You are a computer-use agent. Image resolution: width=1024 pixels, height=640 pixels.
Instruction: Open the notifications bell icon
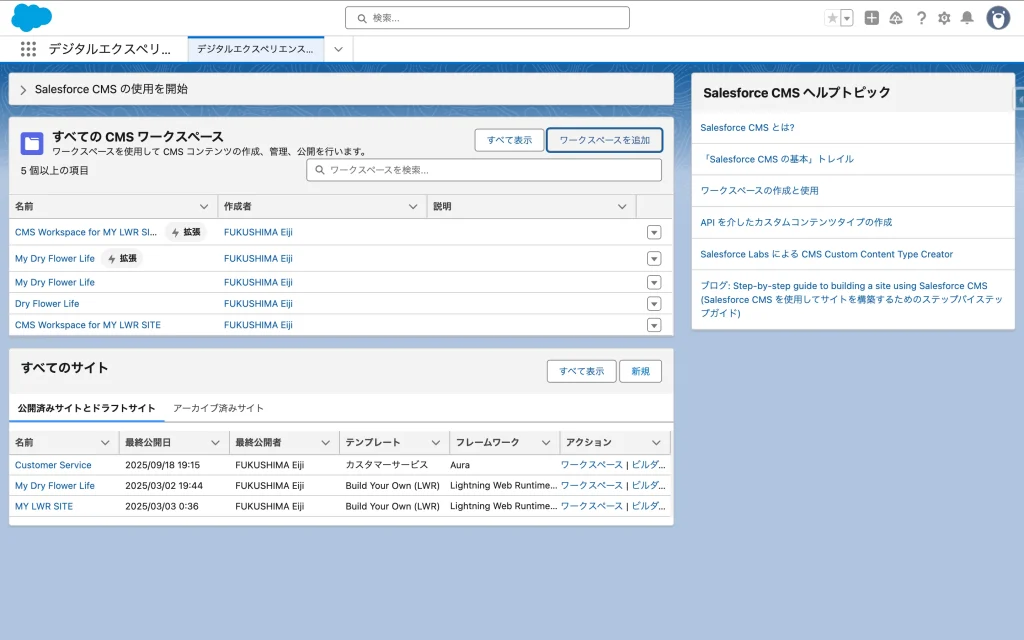(967, 18)
